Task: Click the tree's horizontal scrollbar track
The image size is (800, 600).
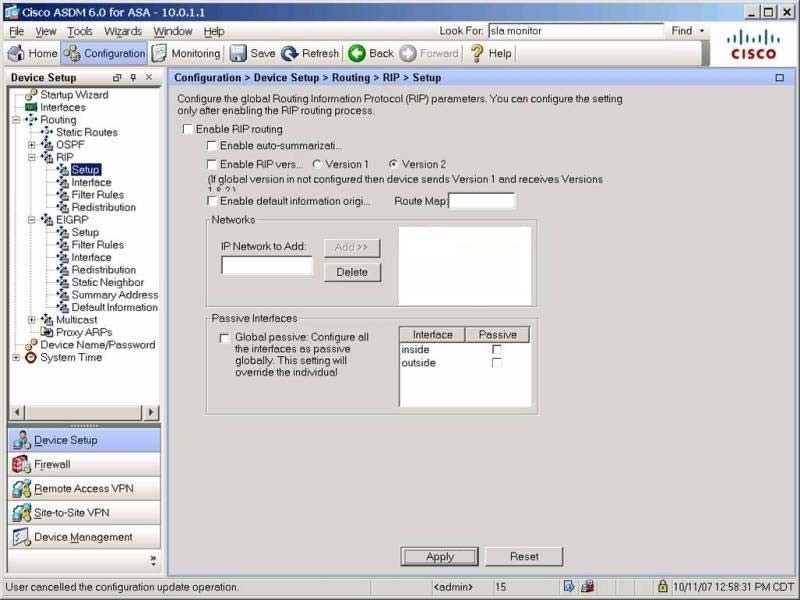Action: [x=84, y=412]
